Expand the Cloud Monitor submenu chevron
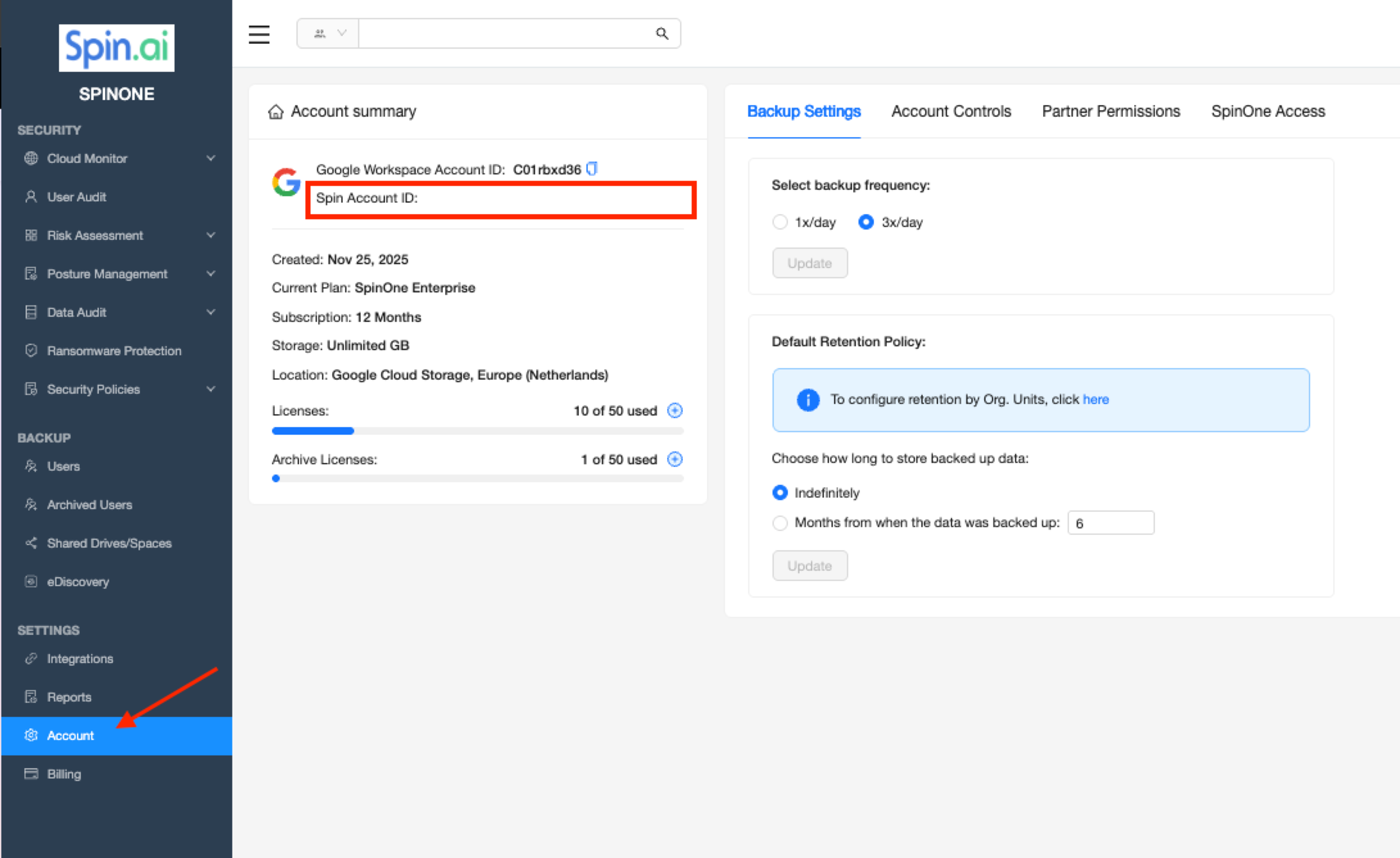The height and width of the screenshot is (858, 1400). point(210,158)
